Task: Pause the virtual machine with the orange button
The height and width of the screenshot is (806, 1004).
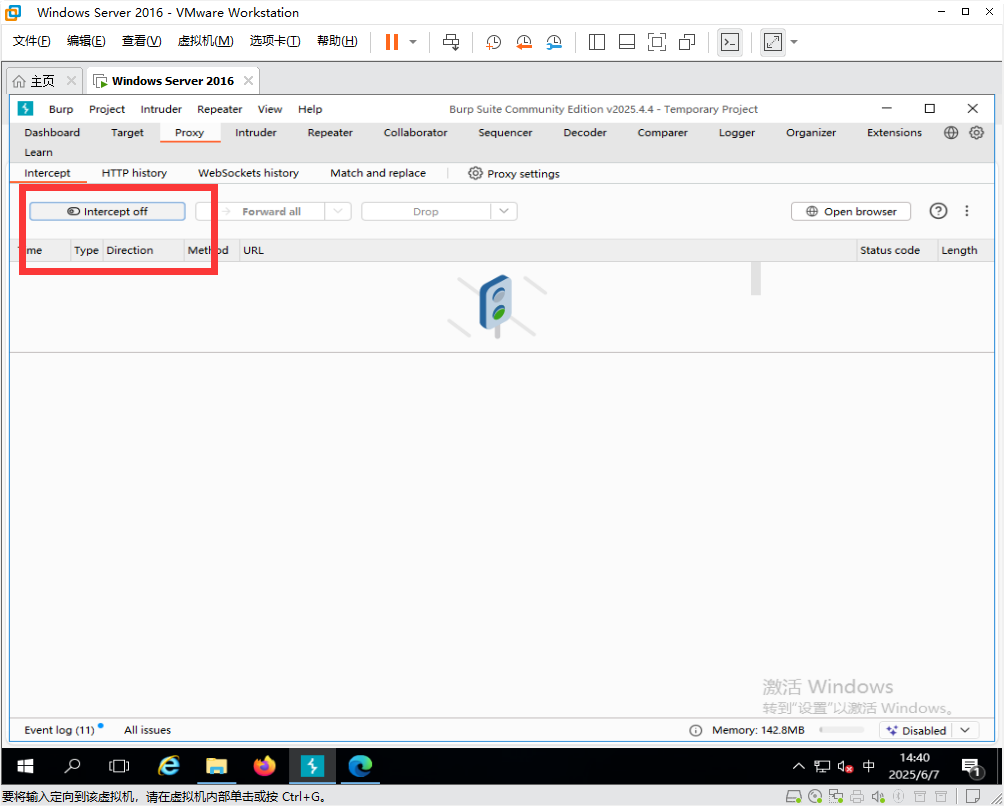Action: pyautogui.click(x=391, y=42)
